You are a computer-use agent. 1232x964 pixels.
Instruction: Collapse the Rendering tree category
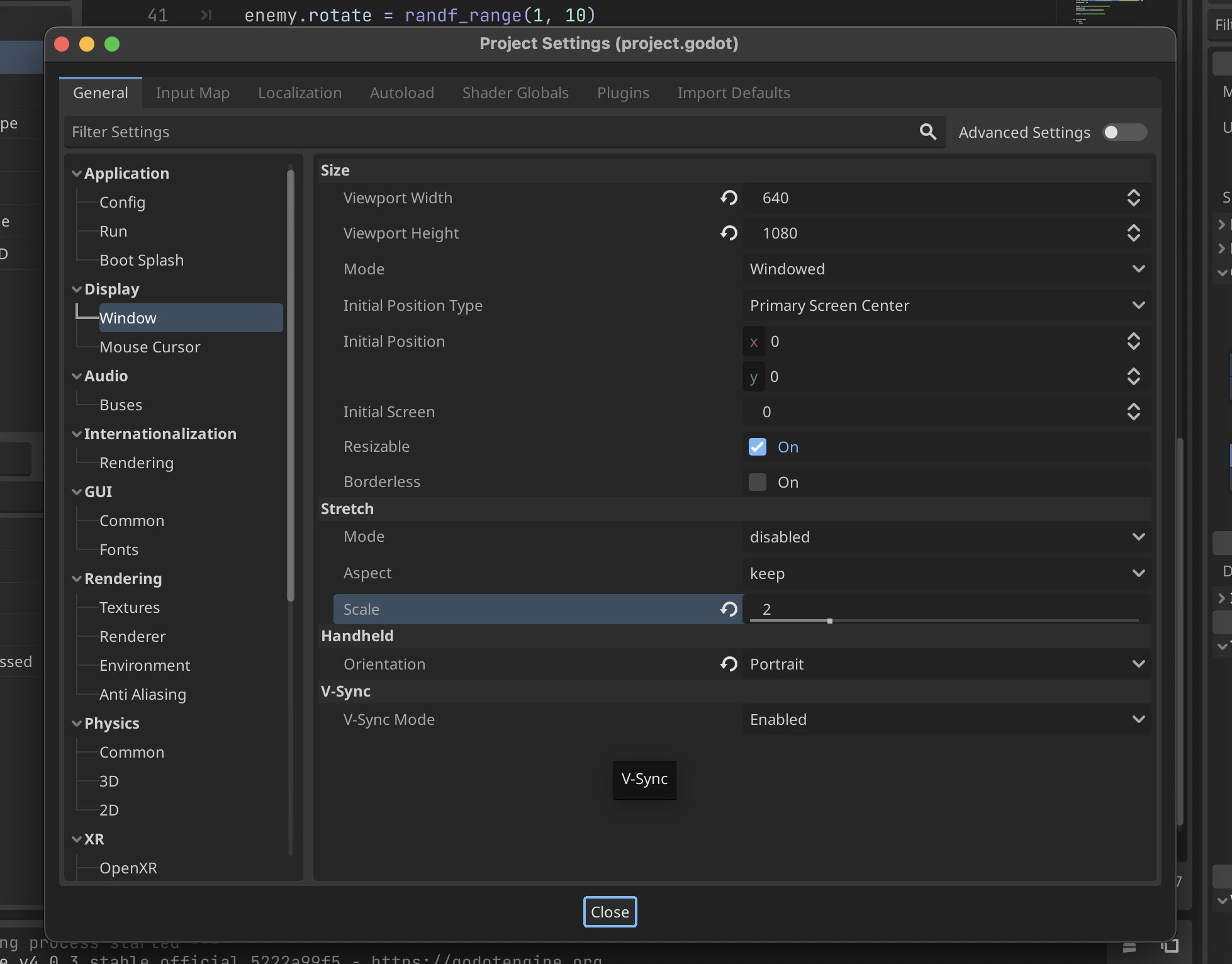coord(77,579)
